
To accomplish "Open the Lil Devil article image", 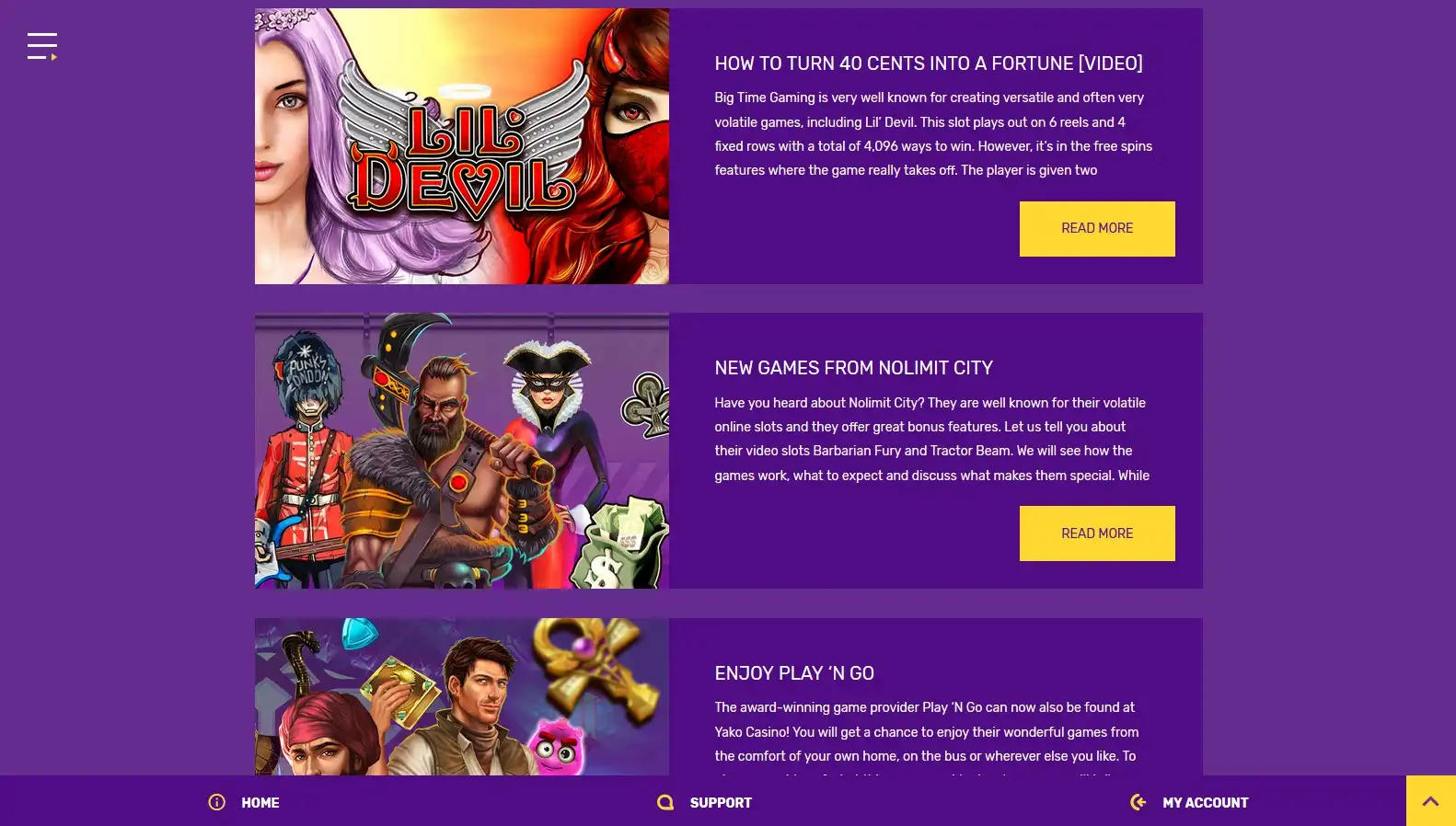I will (x=462, y=146).
